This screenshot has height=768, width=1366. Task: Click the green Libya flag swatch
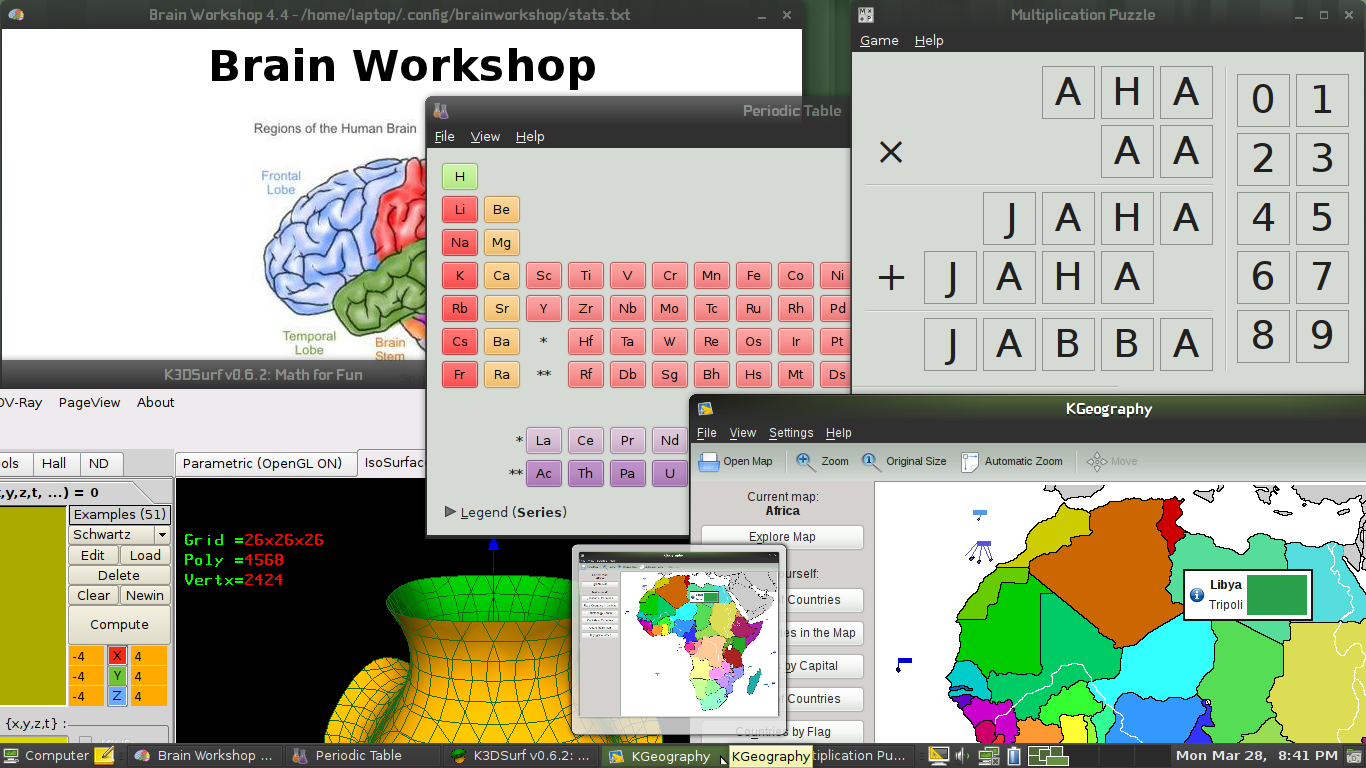(x=1277, y=595)
